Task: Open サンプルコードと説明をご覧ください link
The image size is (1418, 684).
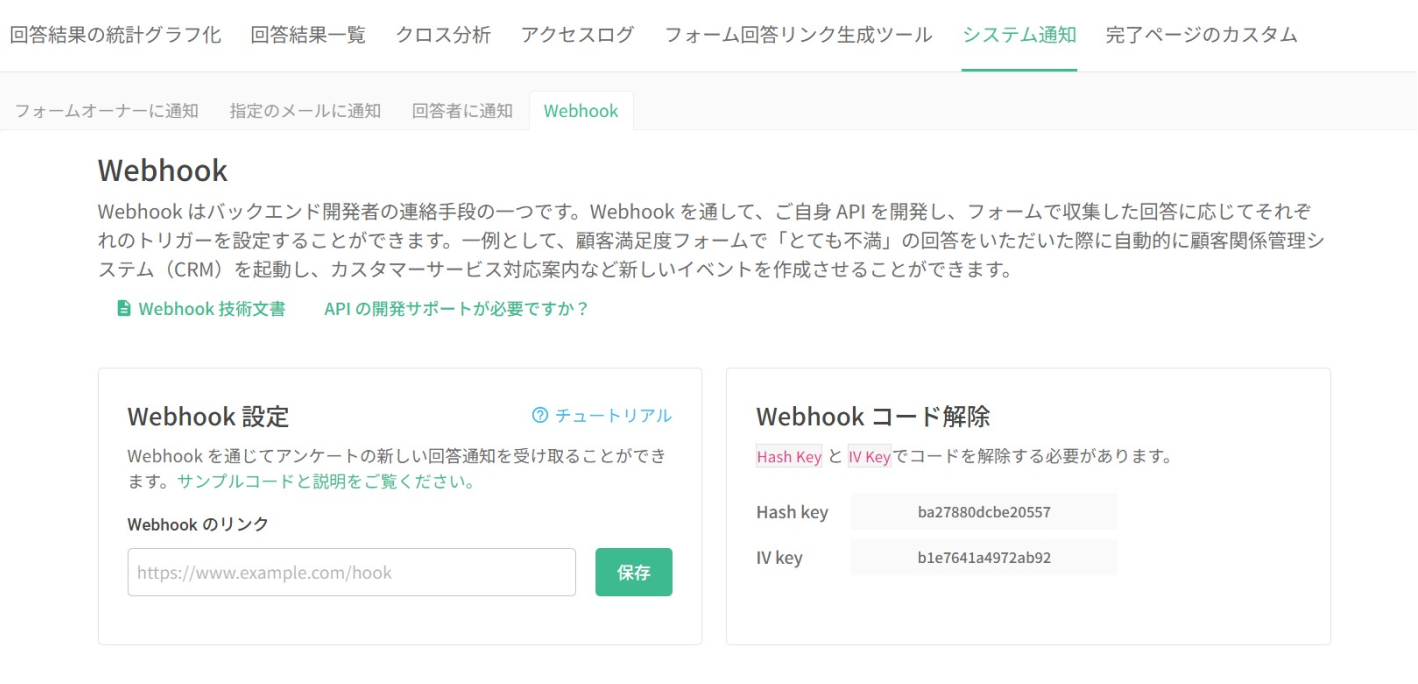Action: [325, 482]
